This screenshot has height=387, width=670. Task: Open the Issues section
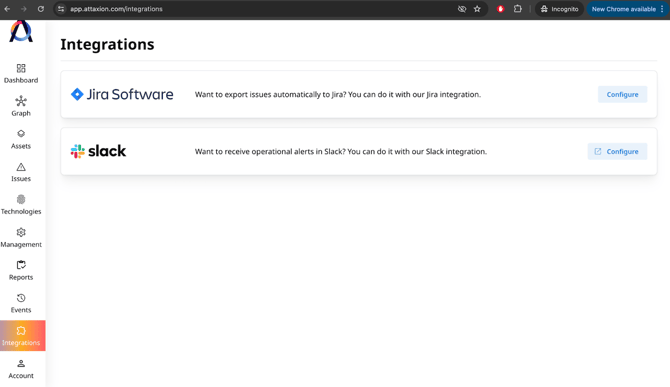click(21, 172)
